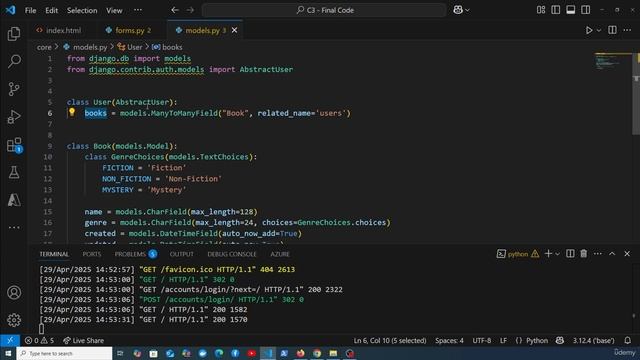This screenshot has width=640, height=360.
Task: Open the Edit menu
Action: coord(51,10)
